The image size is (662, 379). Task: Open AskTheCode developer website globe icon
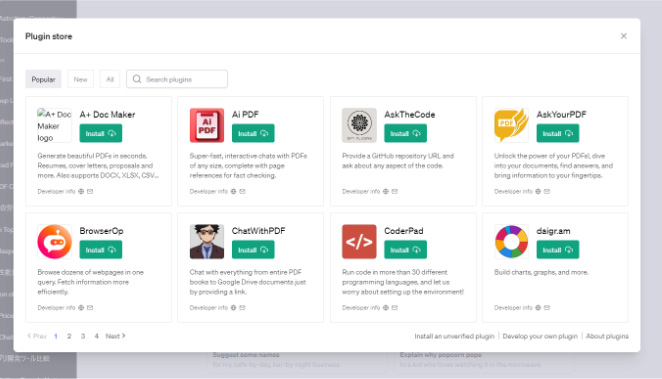(385, 192)
